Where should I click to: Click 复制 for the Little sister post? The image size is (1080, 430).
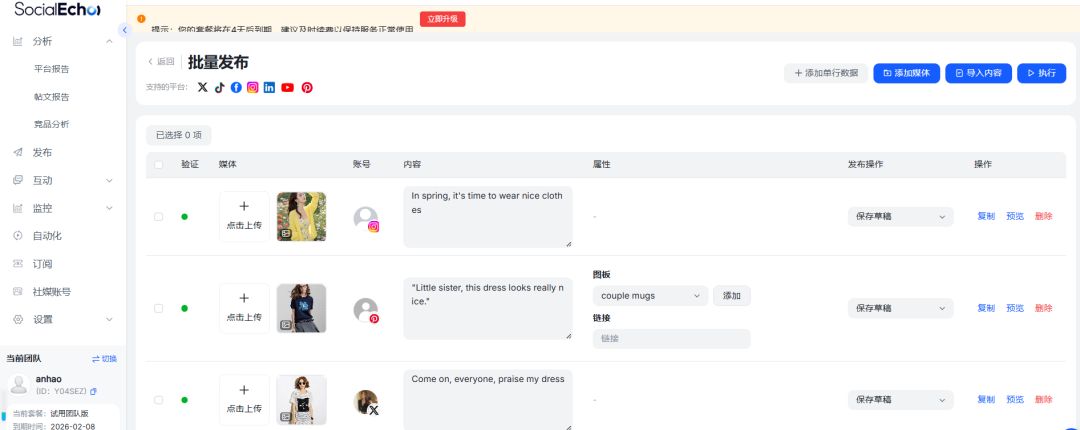click(986, 308)
